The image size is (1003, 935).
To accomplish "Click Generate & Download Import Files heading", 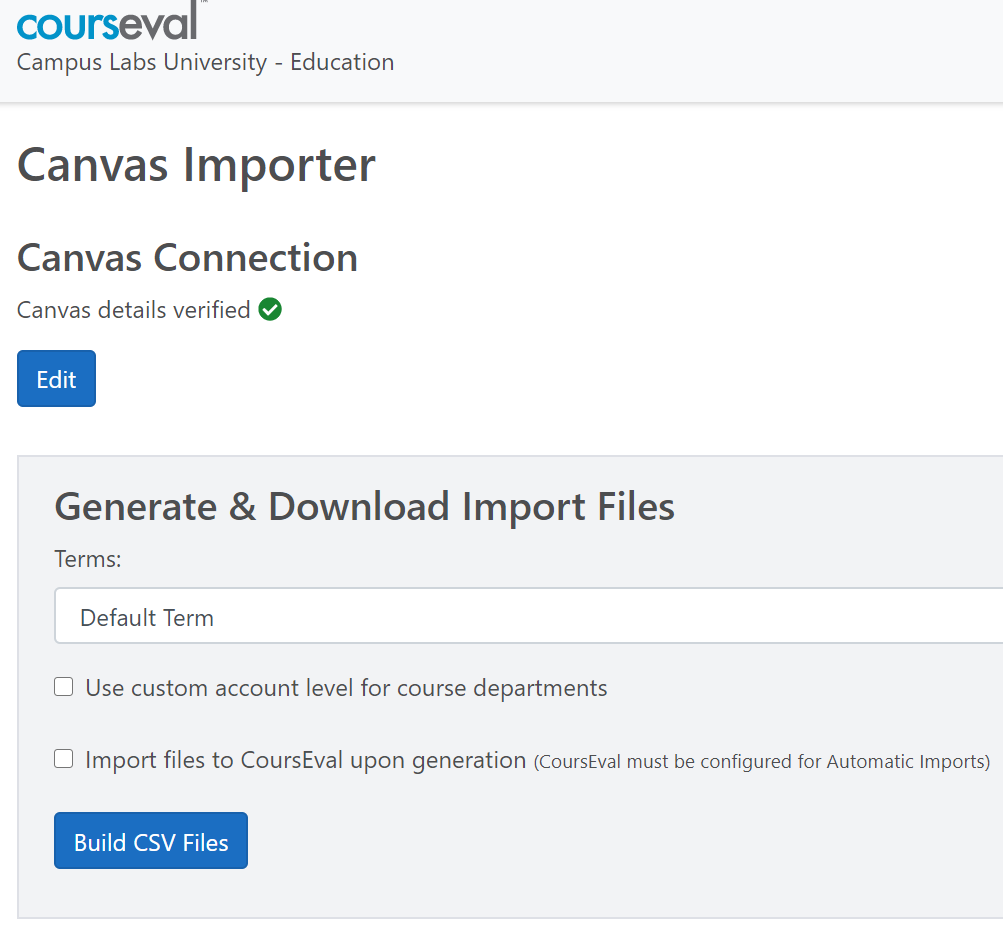I will (x=365, y=507).
